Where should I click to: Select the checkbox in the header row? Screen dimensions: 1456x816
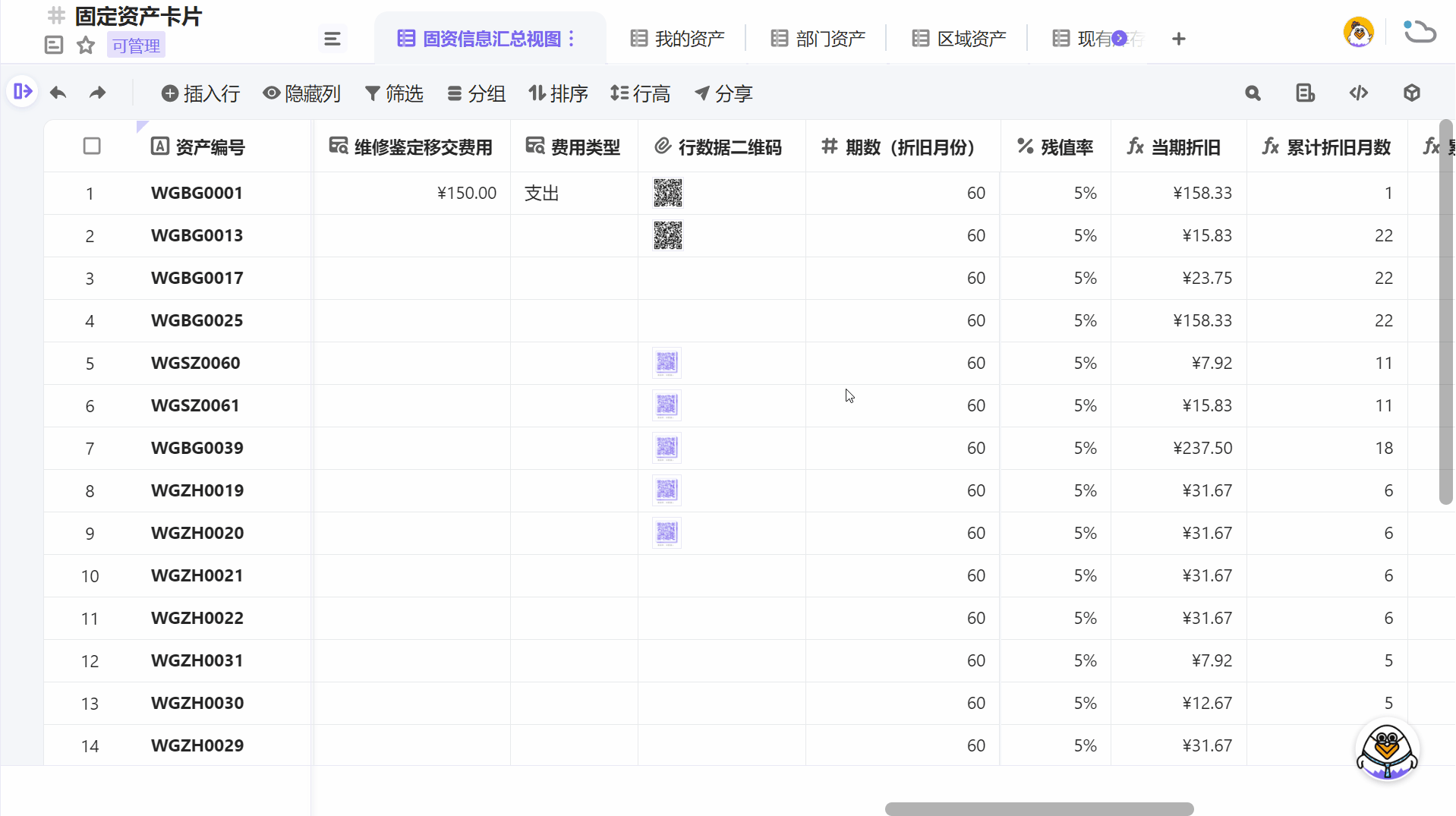tap(92, 146)
